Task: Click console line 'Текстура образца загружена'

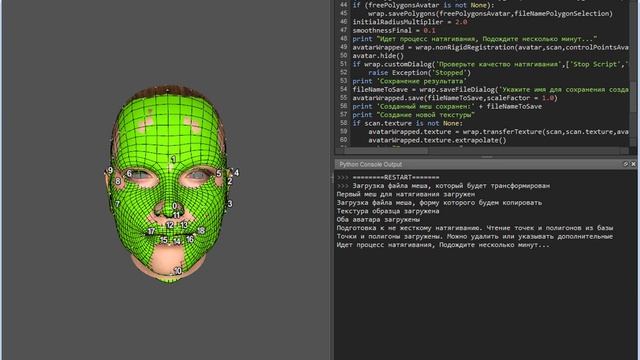Action: (388, 211)
